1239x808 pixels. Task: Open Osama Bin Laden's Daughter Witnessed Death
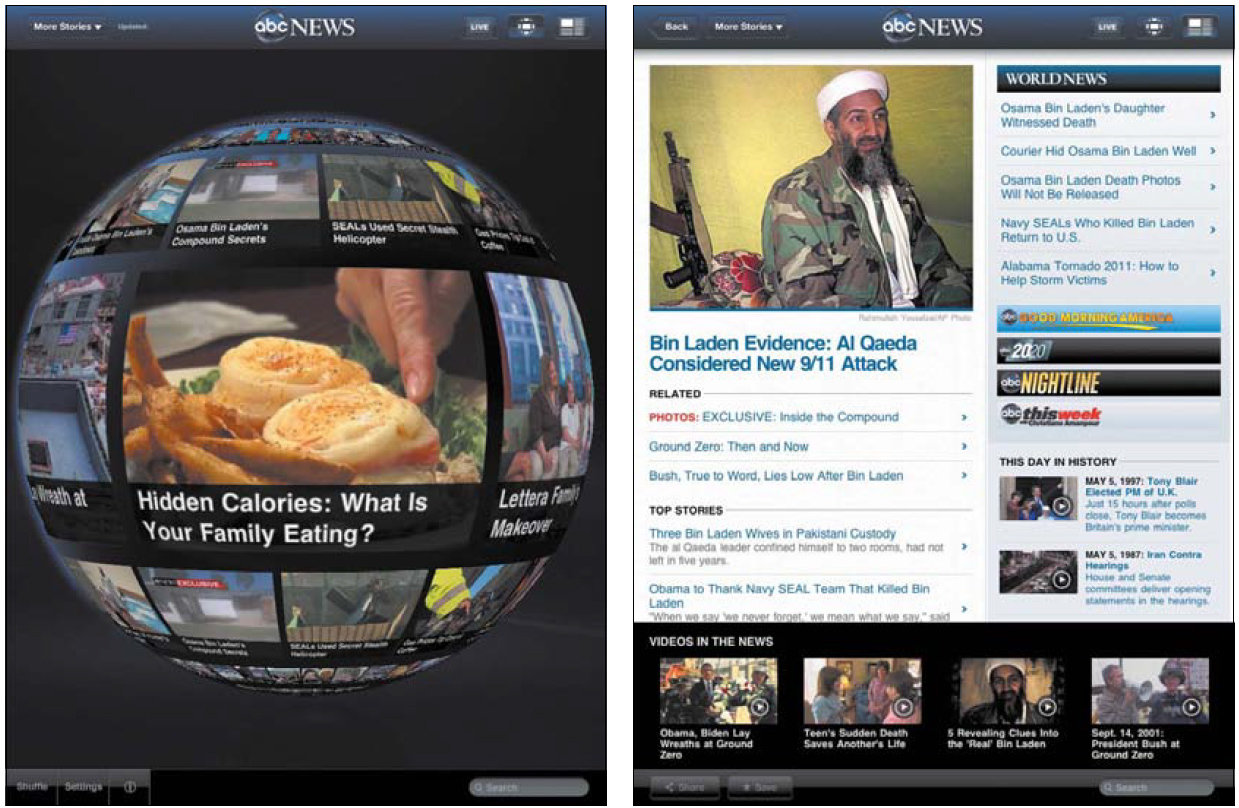tap(1083, 115)
